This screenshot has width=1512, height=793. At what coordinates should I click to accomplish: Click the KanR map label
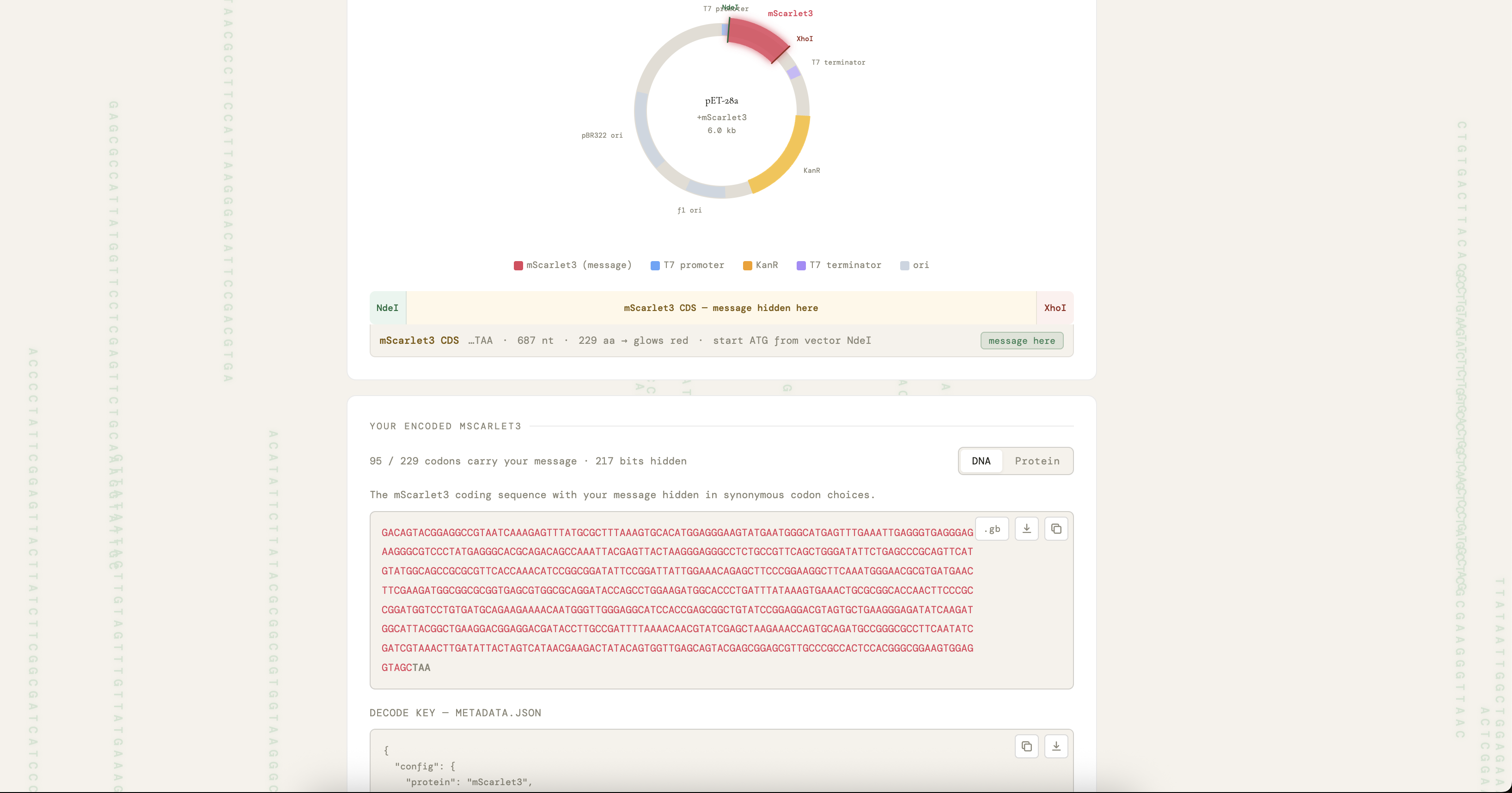811,170
